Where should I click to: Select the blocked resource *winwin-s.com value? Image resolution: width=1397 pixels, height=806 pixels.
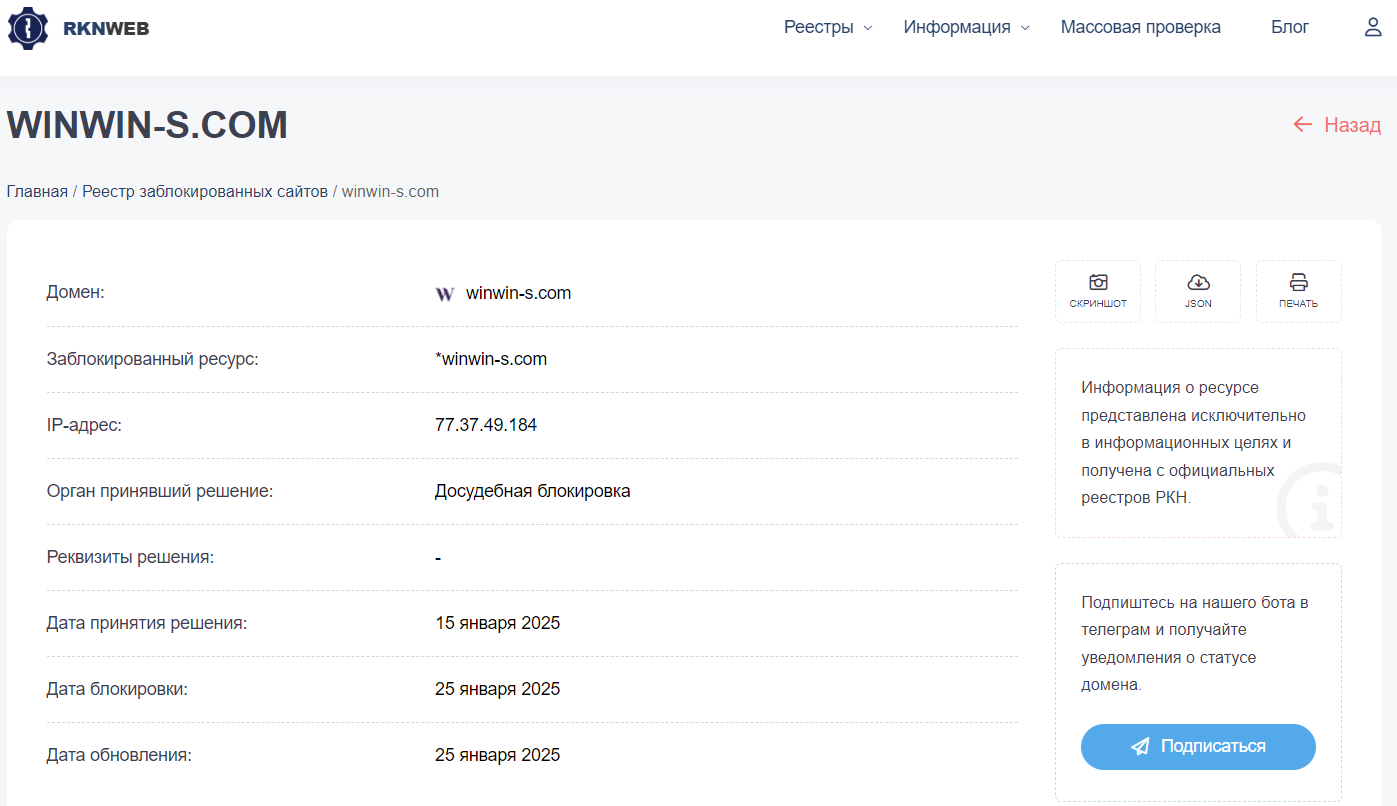coord(491,359)
